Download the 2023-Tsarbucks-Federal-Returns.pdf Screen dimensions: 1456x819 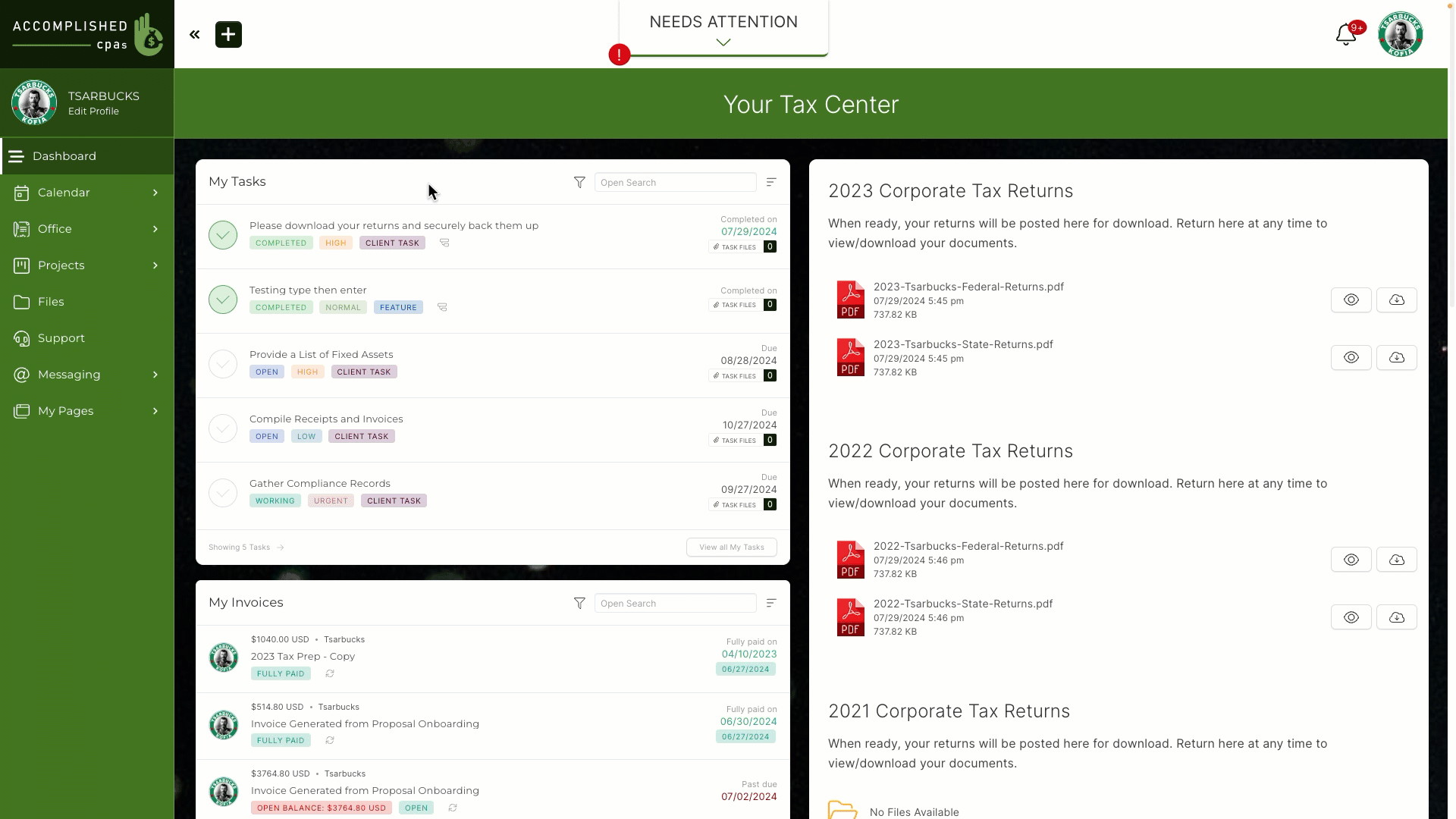[1397, 299]
